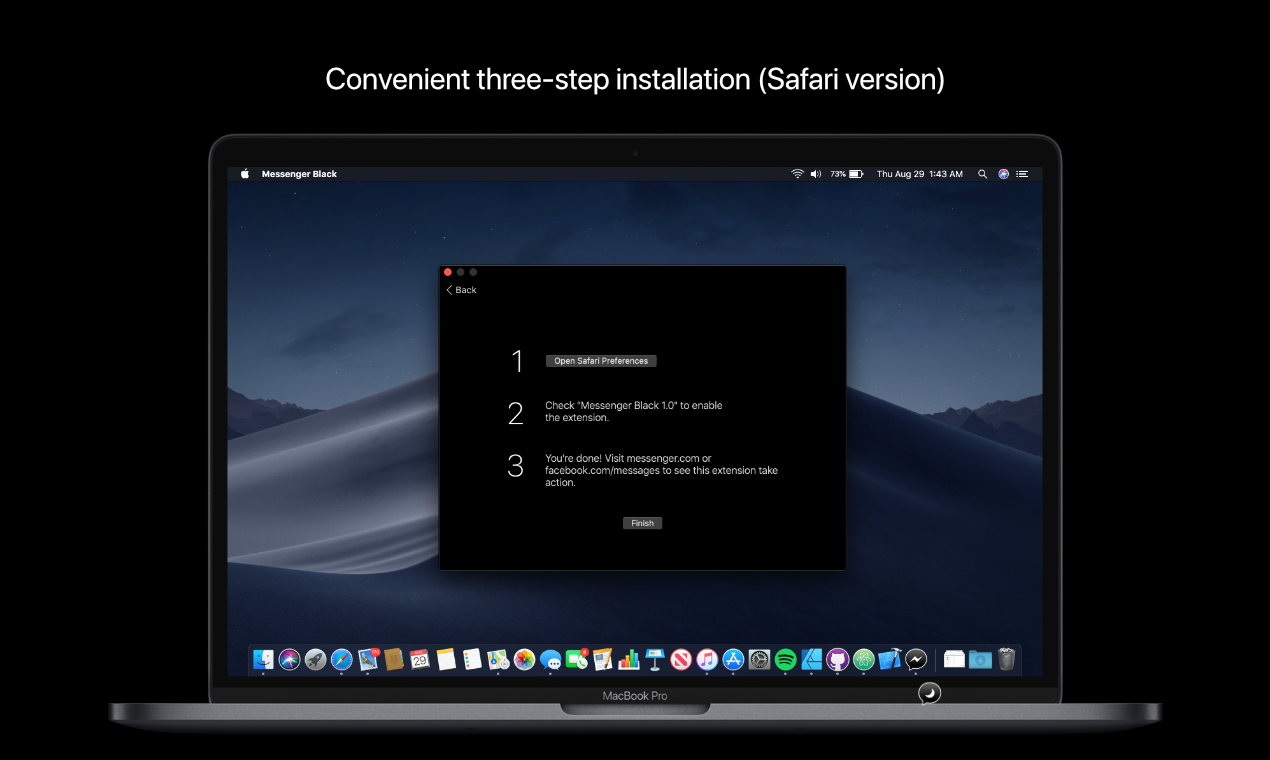Open System Preferences gear in dock
Image resolution: width=1270 pixels, height=760 pixels.
click(x=759, y=659)
